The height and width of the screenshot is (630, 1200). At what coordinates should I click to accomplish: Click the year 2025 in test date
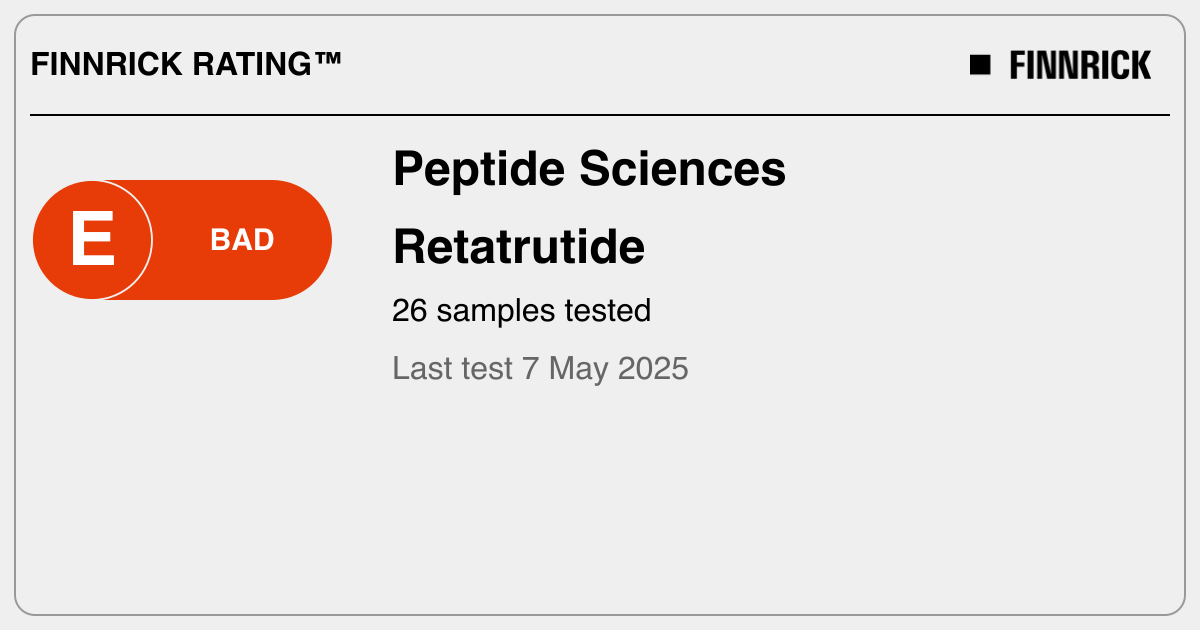653,369
